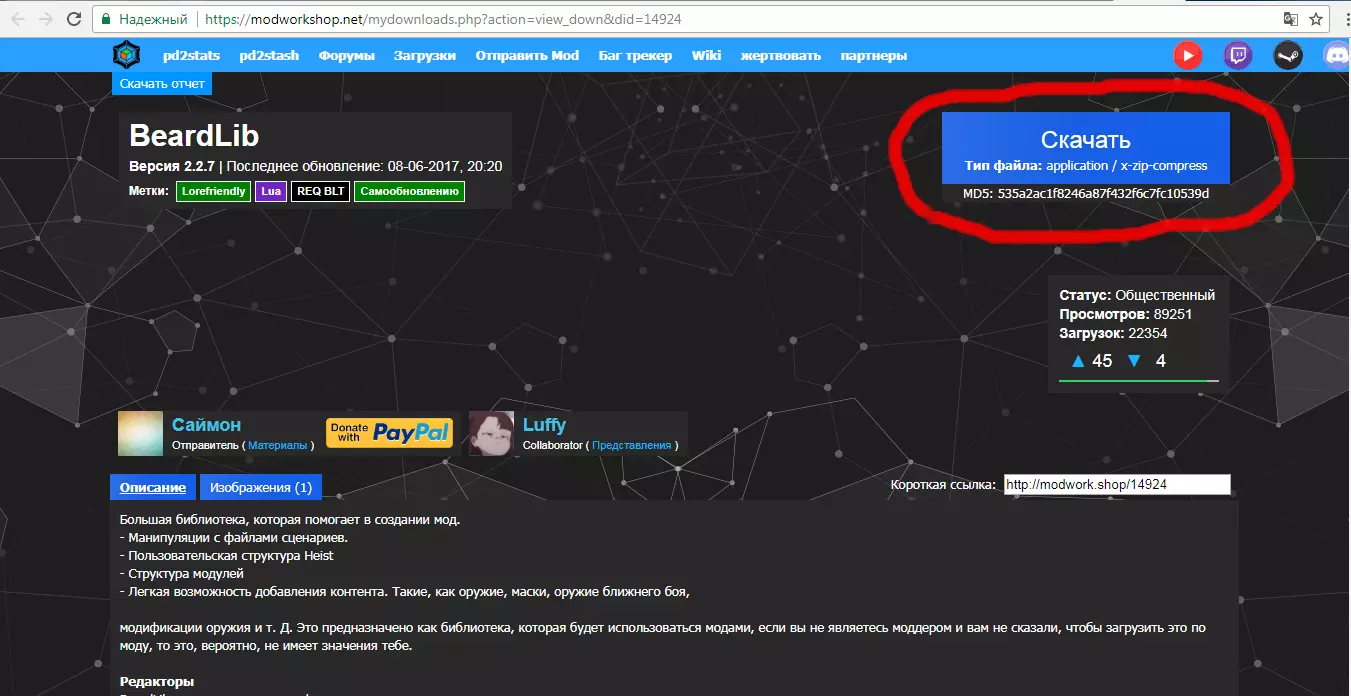The width and height of the screenshot is (1351, 696).
Task: Open the Steam icon in the header
Action: point(1288,56)
